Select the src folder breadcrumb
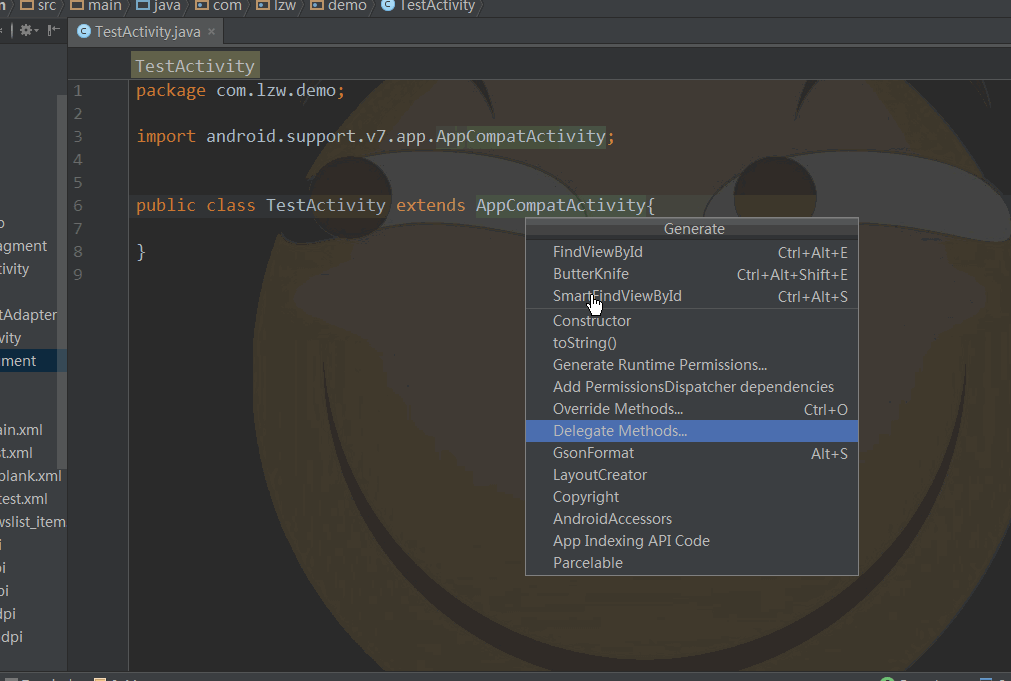 point(38,6)
